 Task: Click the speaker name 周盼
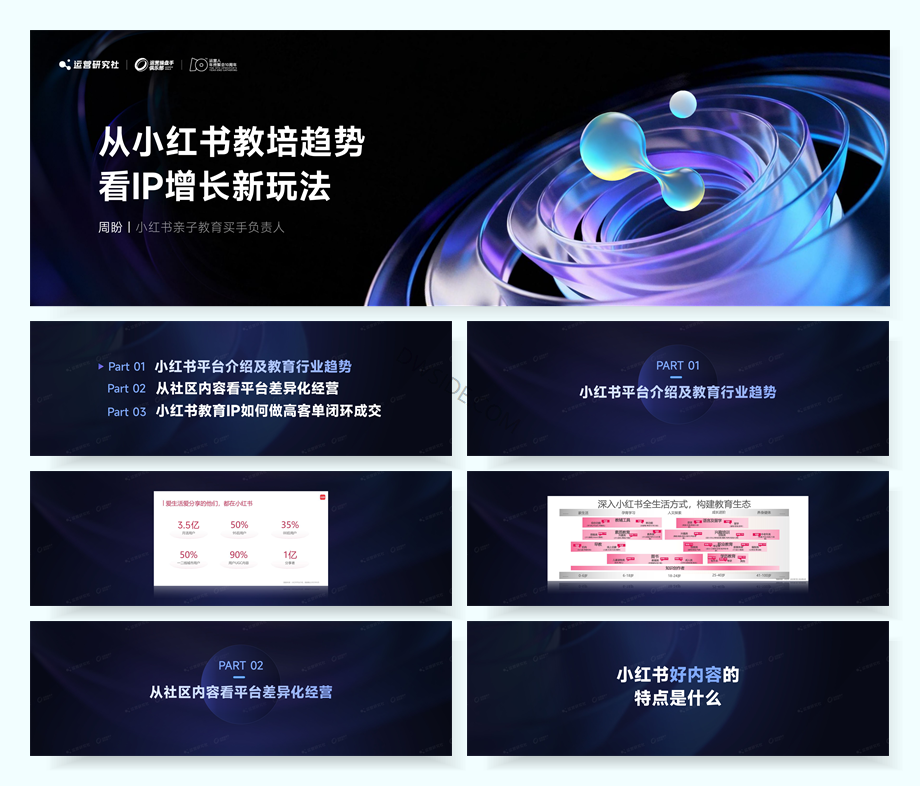[109, 228]
